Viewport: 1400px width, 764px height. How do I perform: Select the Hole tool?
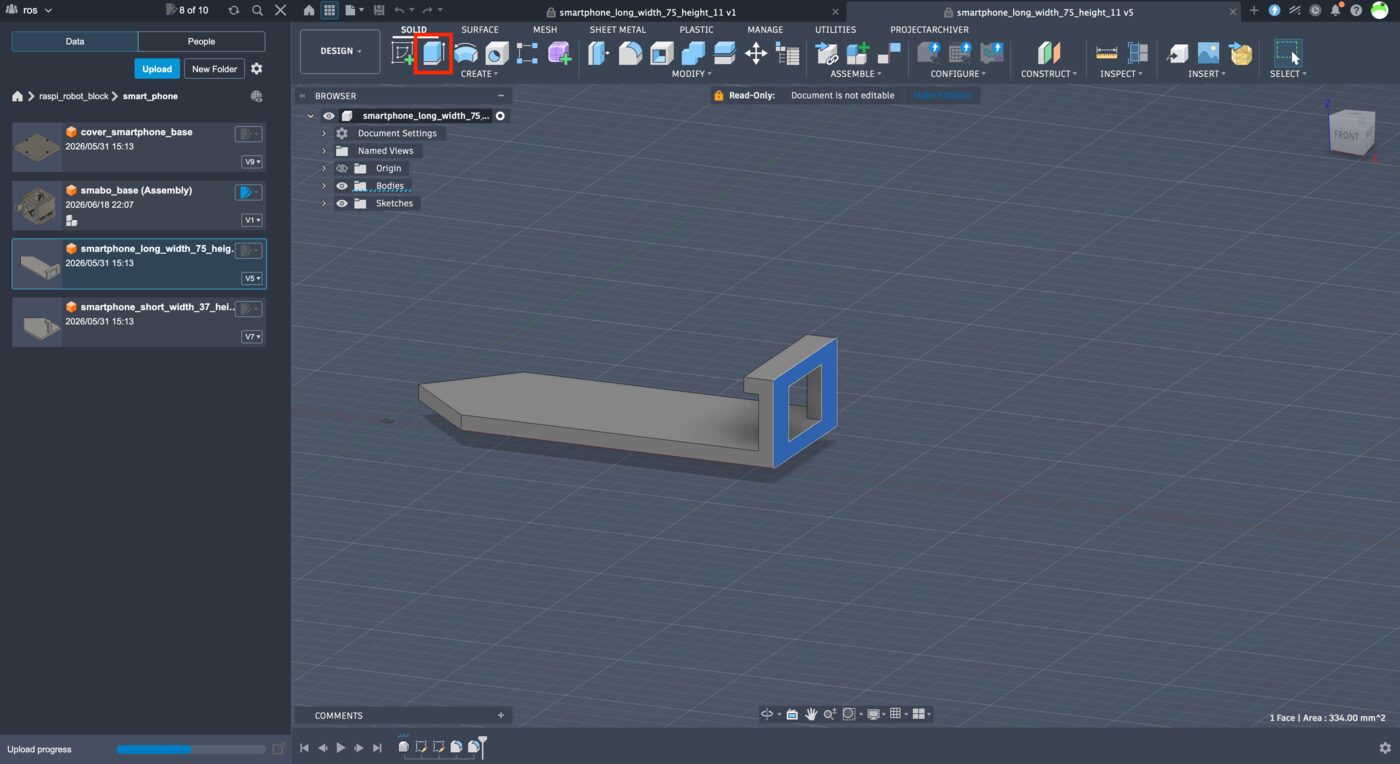tap(497, 53)
